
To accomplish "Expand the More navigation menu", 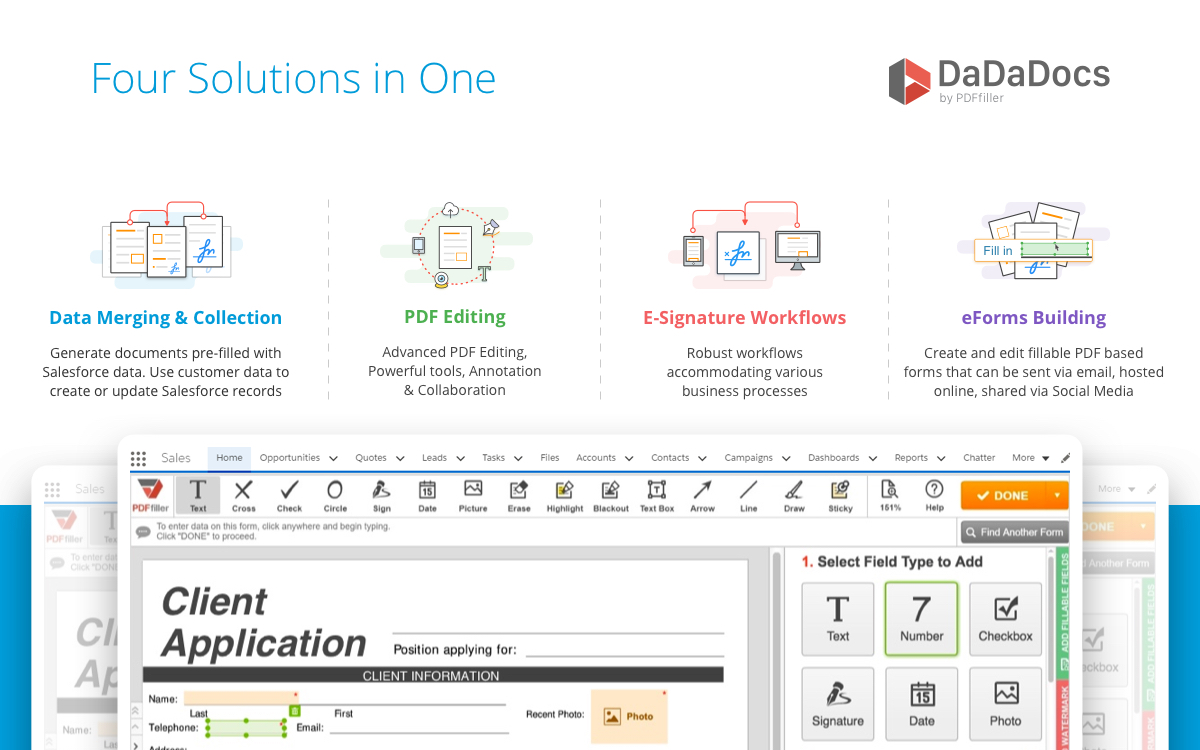I will point(1030,458).
